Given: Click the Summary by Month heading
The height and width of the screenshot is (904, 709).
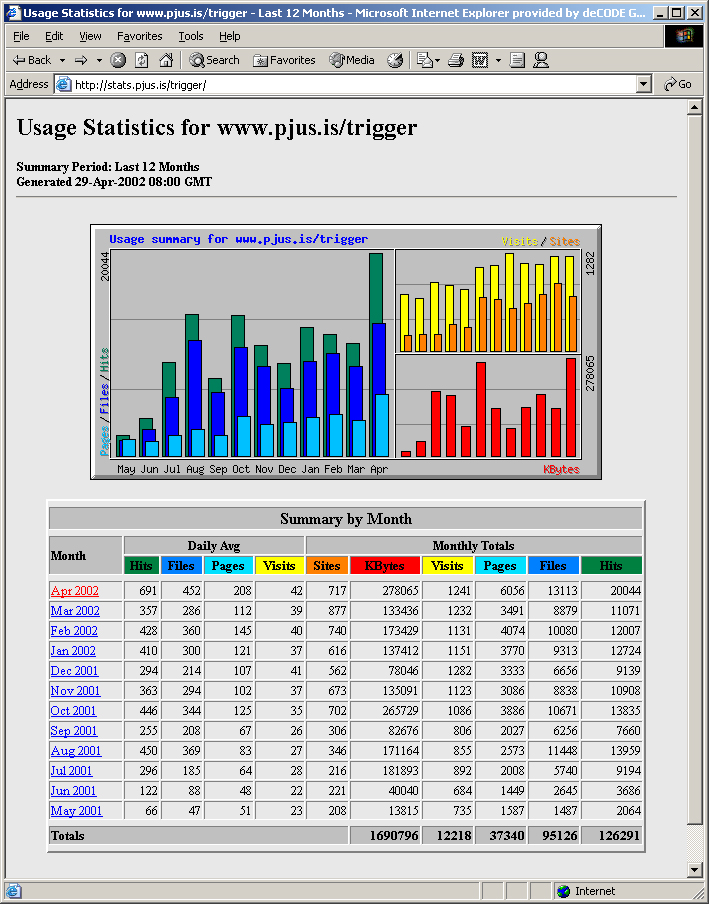Looking at the screenshot, I should 346,519.
